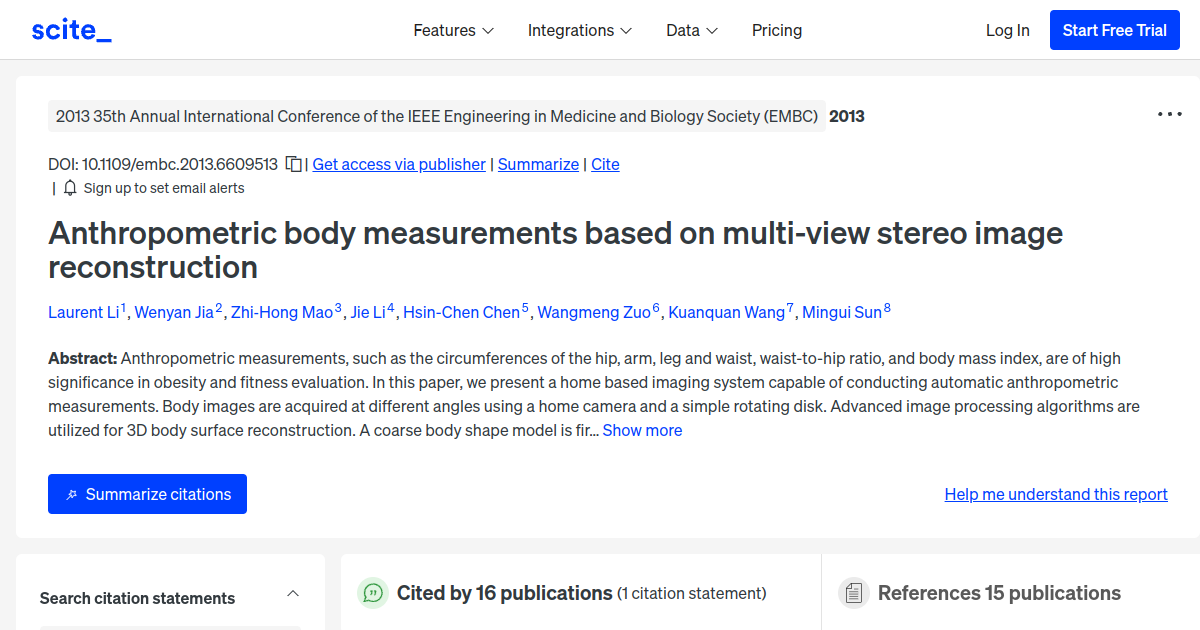The image size is (1200, 630).
Task: Click the green citation statement icon
Action: [372, 593]
